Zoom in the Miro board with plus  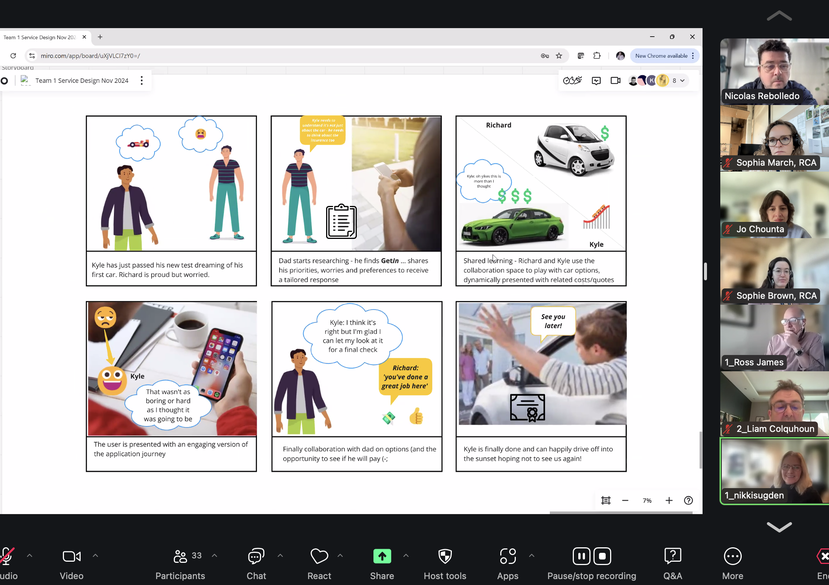coord(669,500)
